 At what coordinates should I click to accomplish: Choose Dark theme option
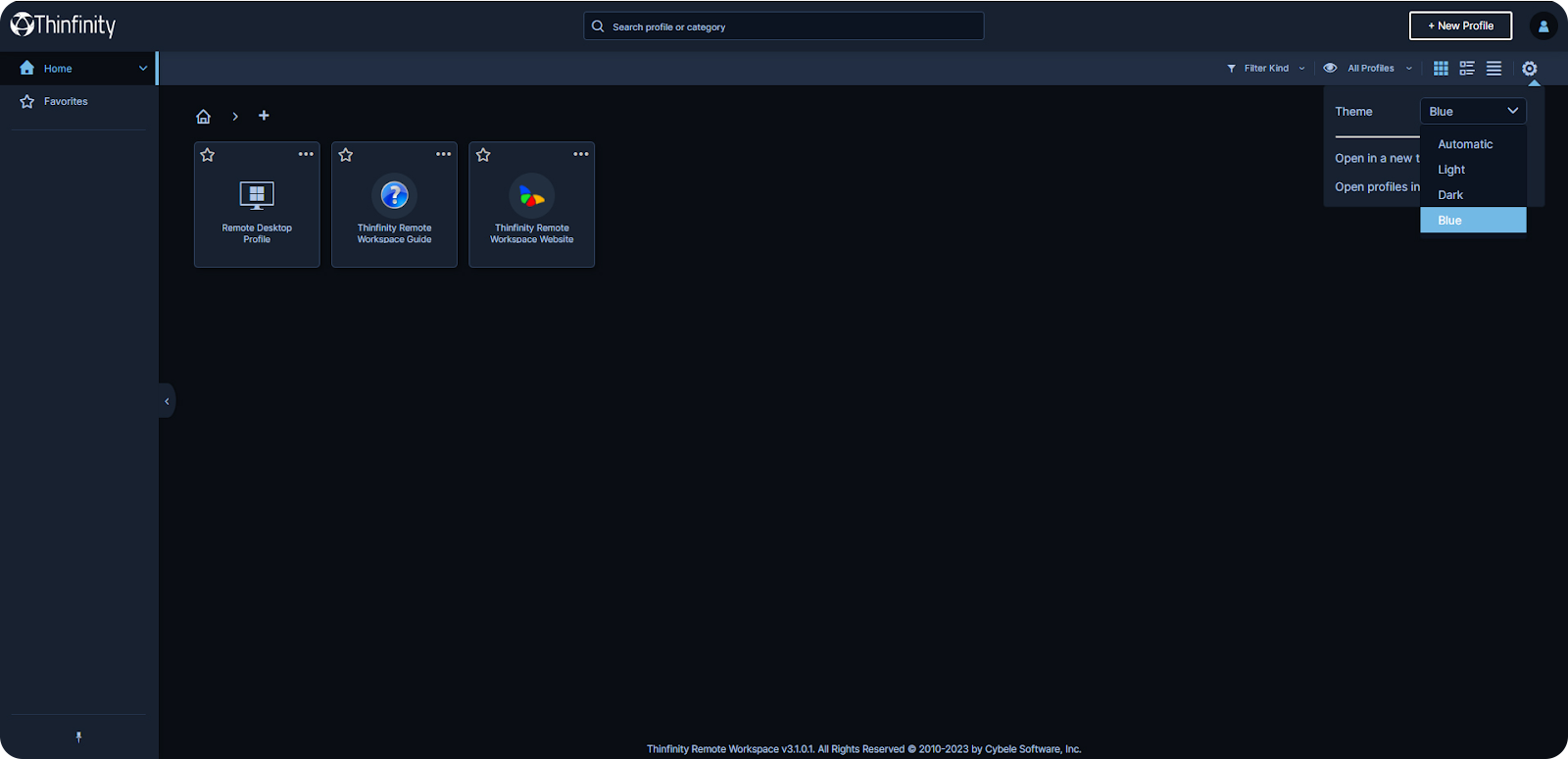tap(1473, 195)
